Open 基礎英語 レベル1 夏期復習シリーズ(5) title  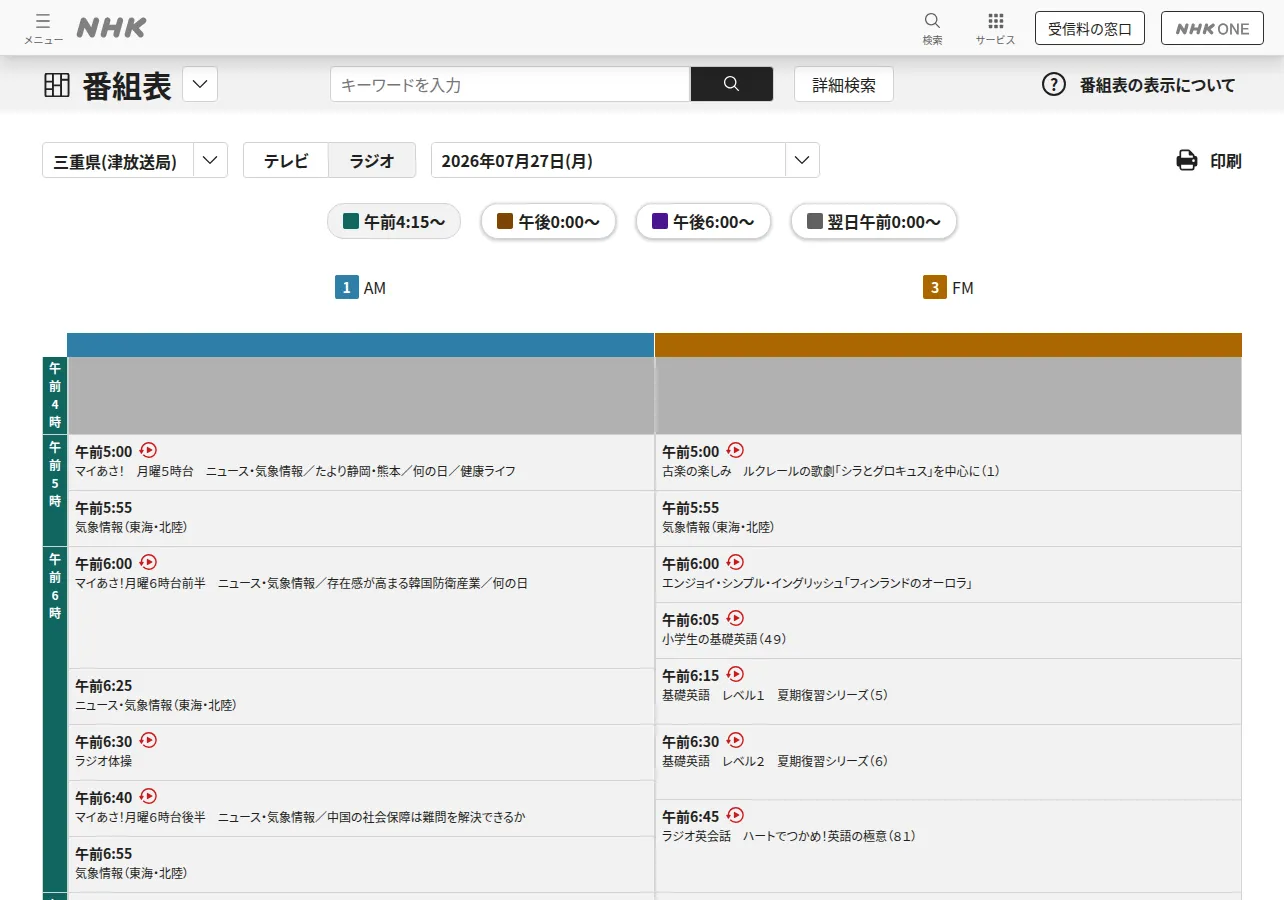click(x=775, y=695)
